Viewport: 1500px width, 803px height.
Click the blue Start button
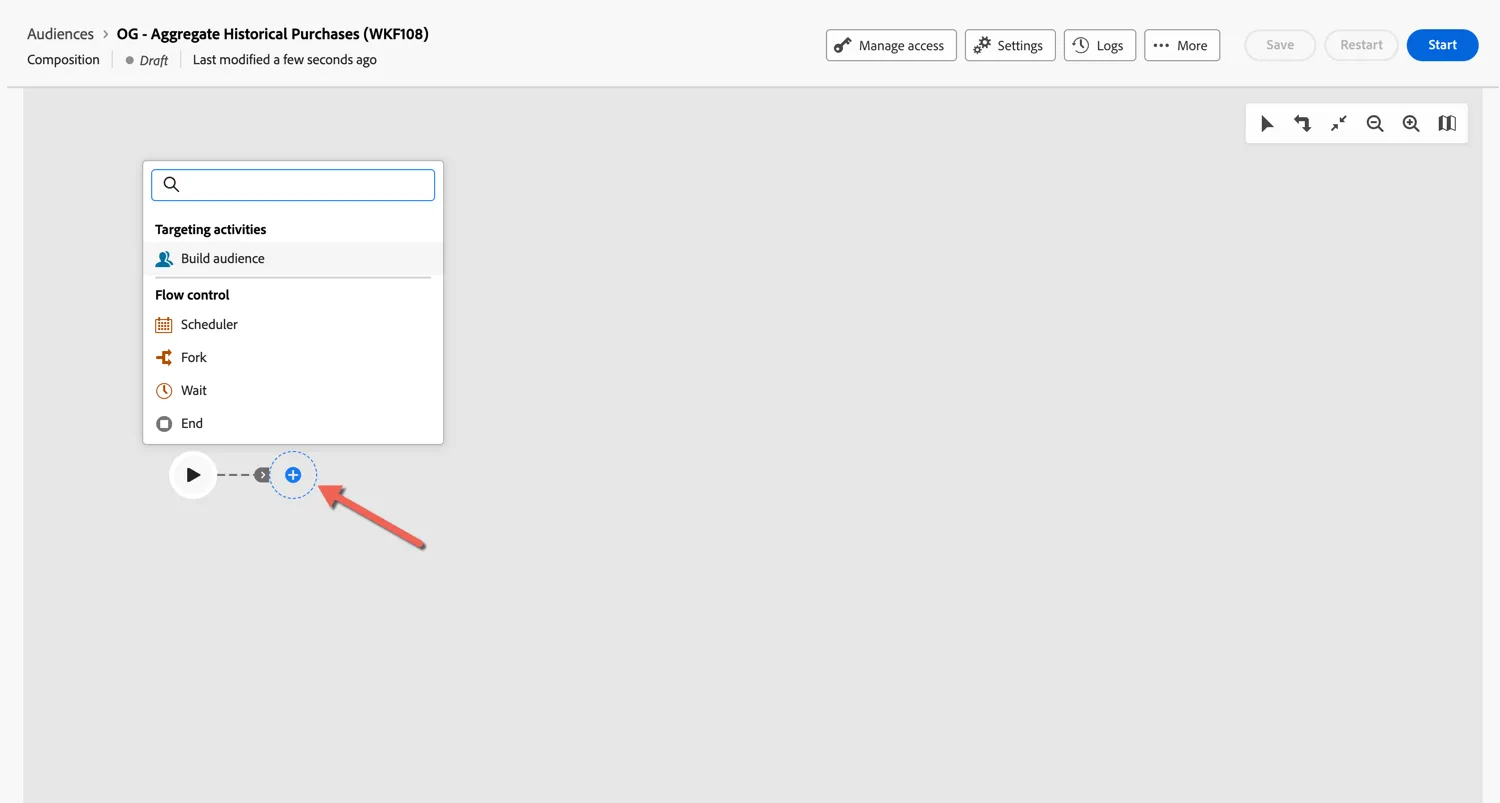1442,45
